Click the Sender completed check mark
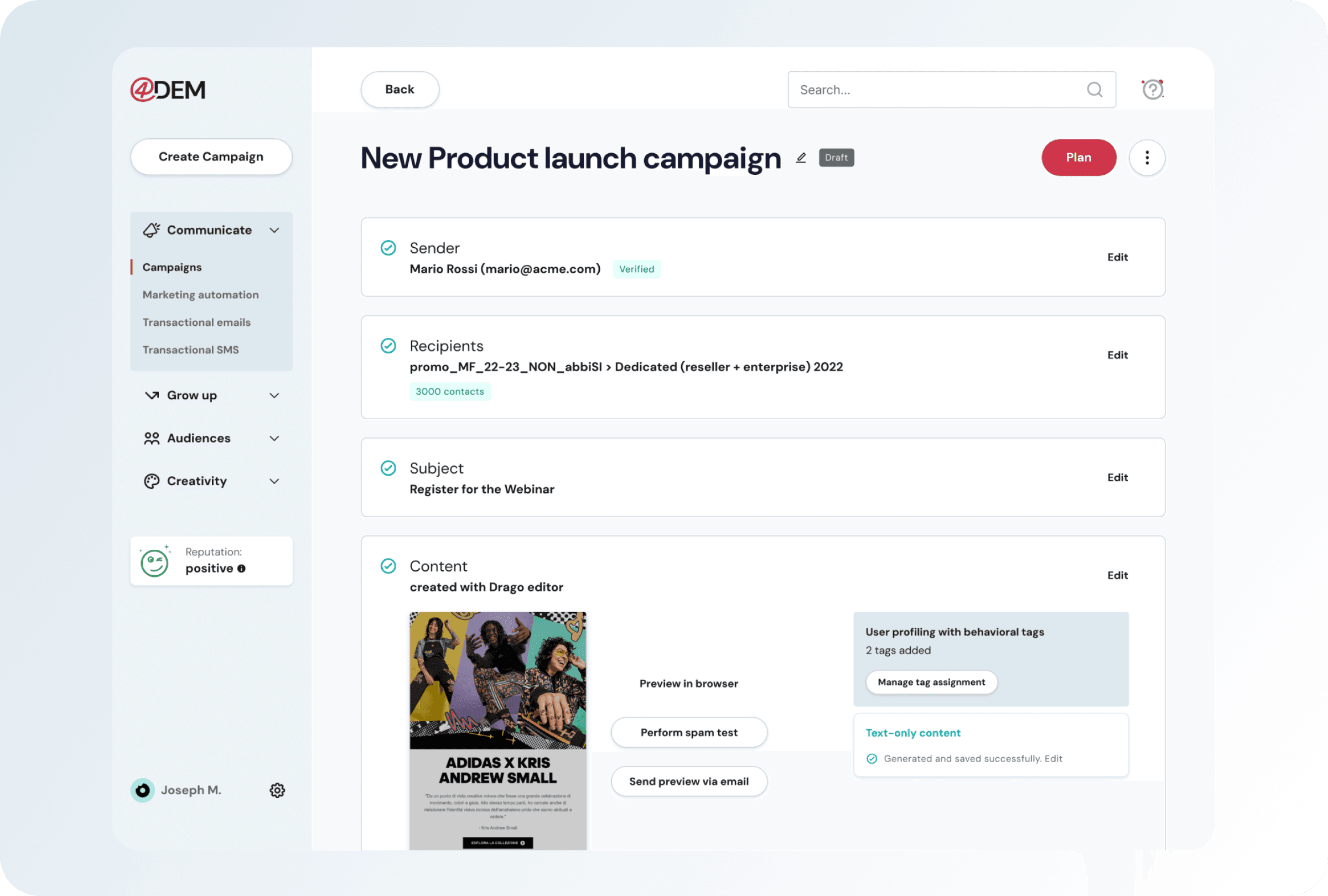1328x896 pixels. [388, 248]
